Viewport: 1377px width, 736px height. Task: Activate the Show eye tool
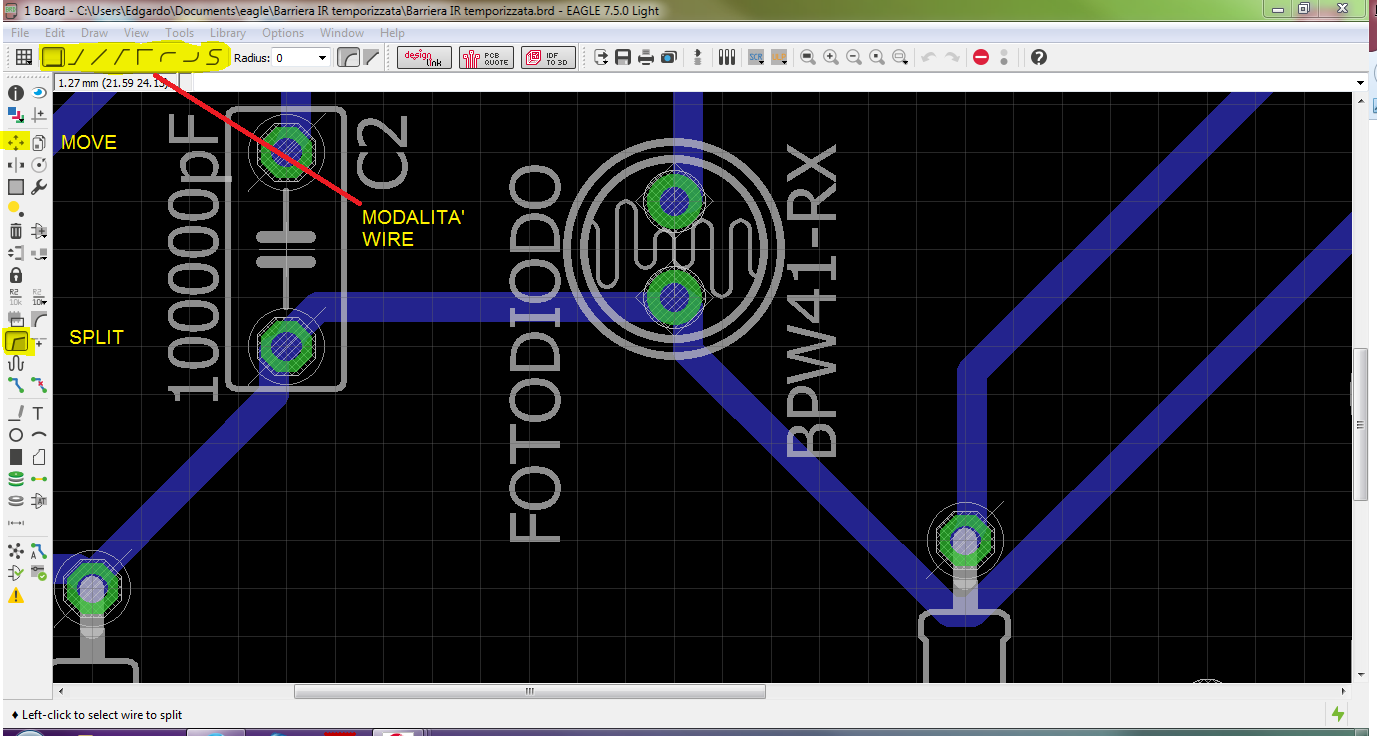tap(39, 93)
